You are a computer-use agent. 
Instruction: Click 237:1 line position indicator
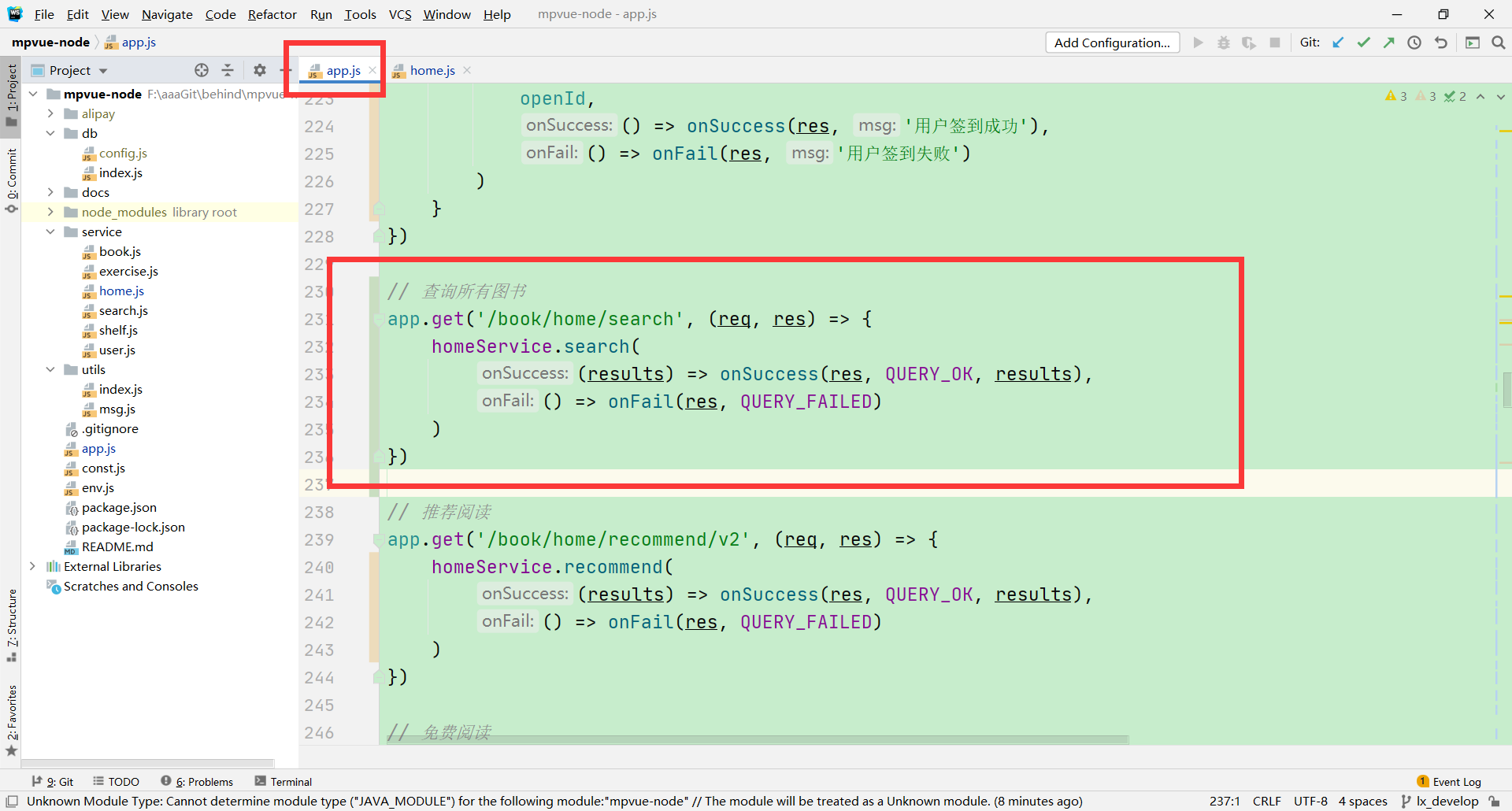tap(1225, 801)
